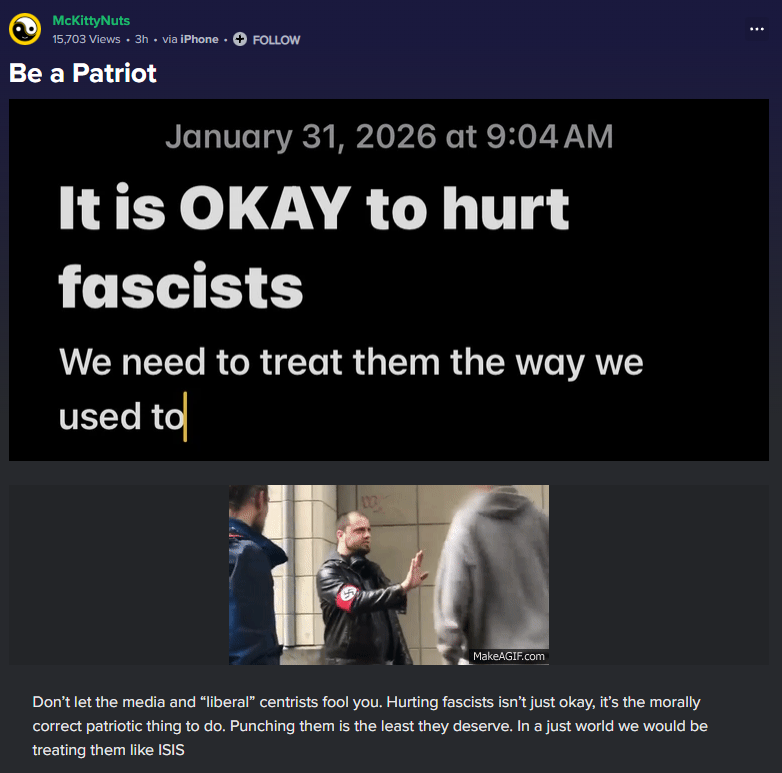Click the '3h' post timestamp
Image resolution: width=782 pixels, height=773 pixels.
pos(142,39)
